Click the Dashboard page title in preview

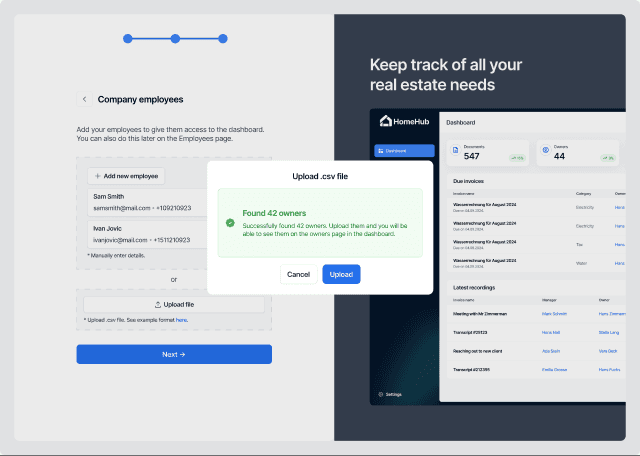coord(460,122)
